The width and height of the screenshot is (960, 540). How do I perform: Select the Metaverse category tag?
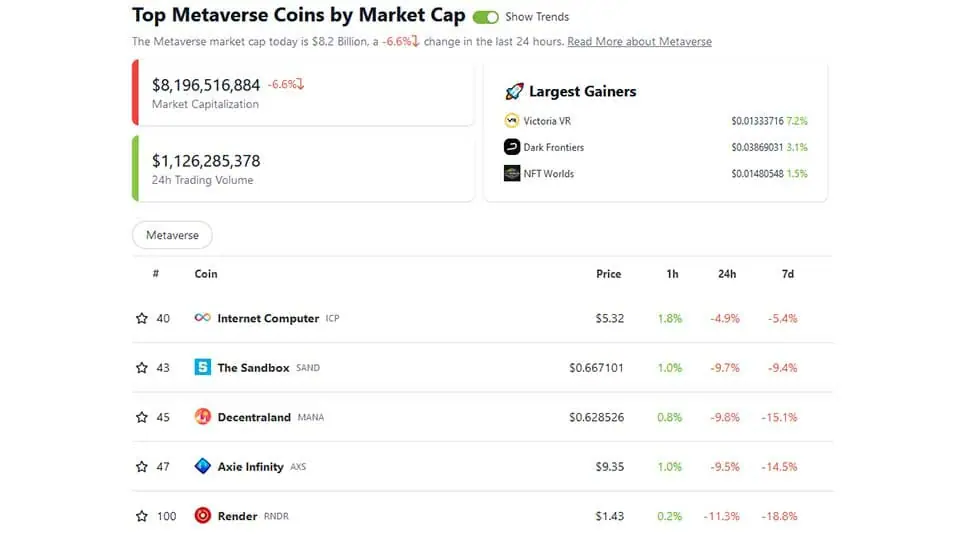[x=172, y=236]
